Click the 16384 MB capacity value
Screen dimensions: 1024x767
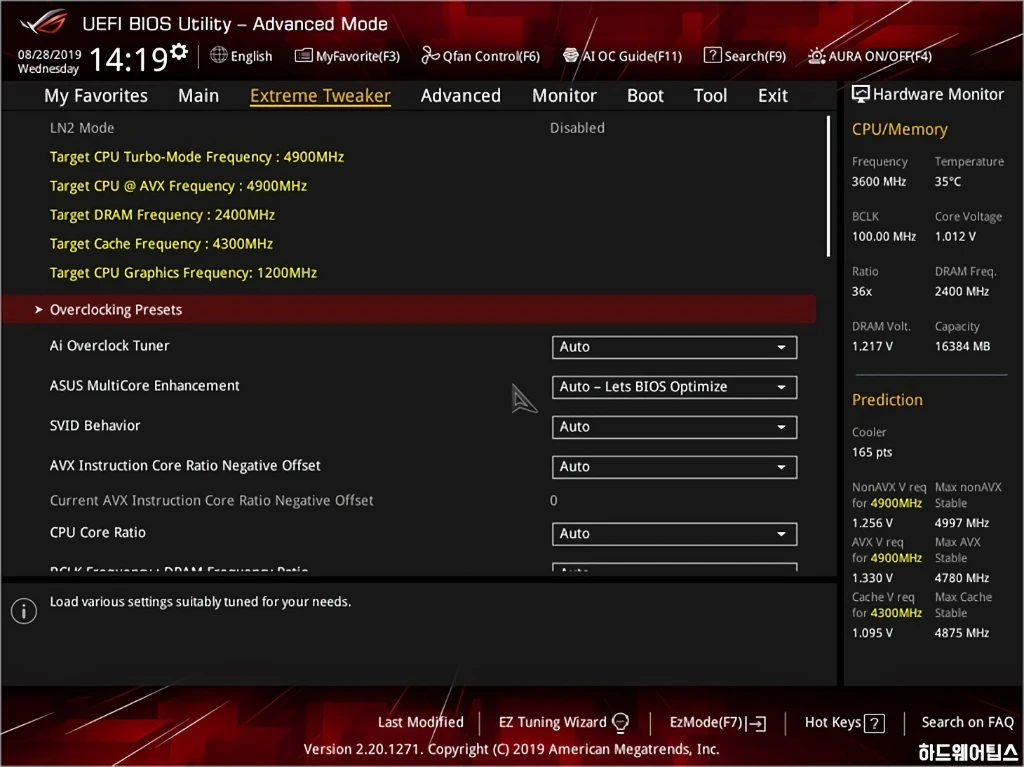point(962,346)
